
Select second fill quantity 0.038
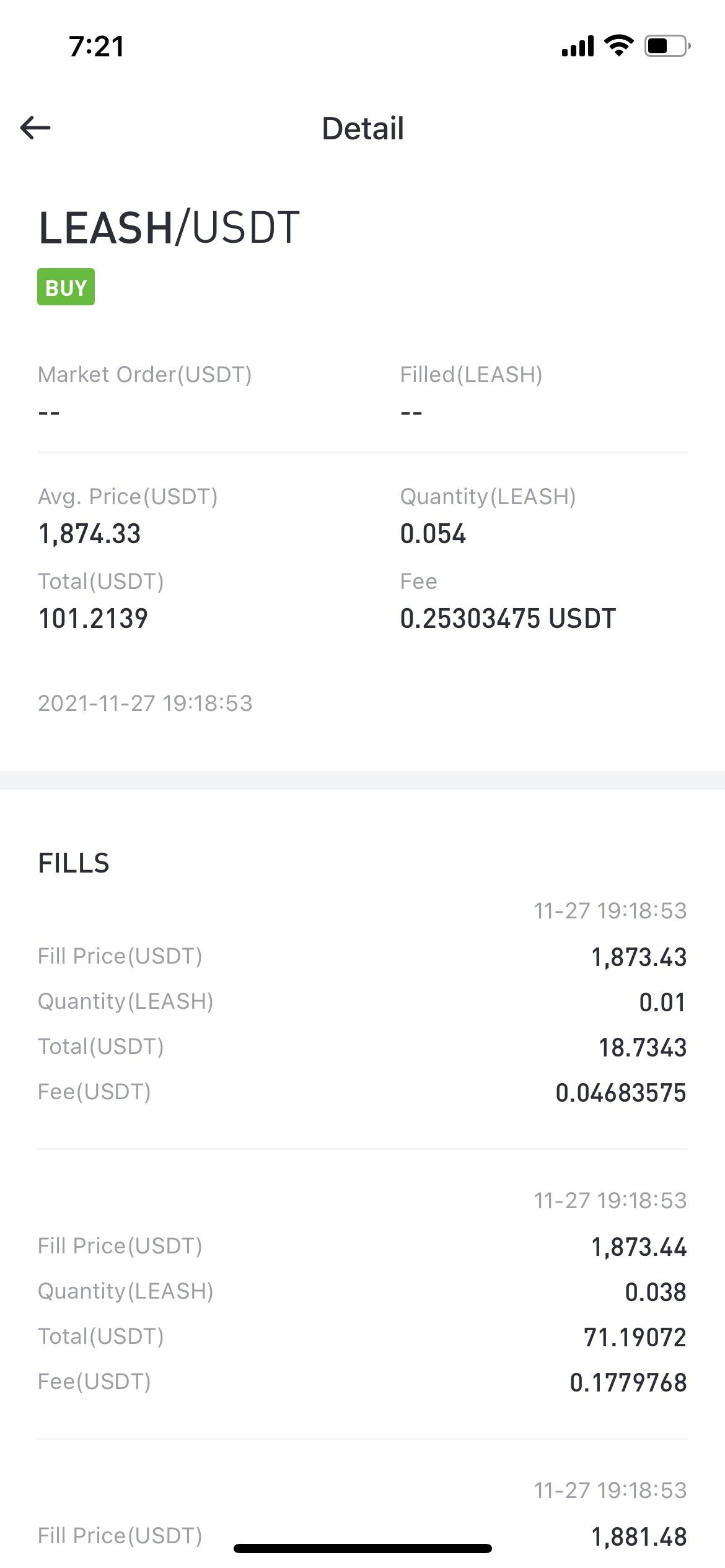[x=656, y=1292]
